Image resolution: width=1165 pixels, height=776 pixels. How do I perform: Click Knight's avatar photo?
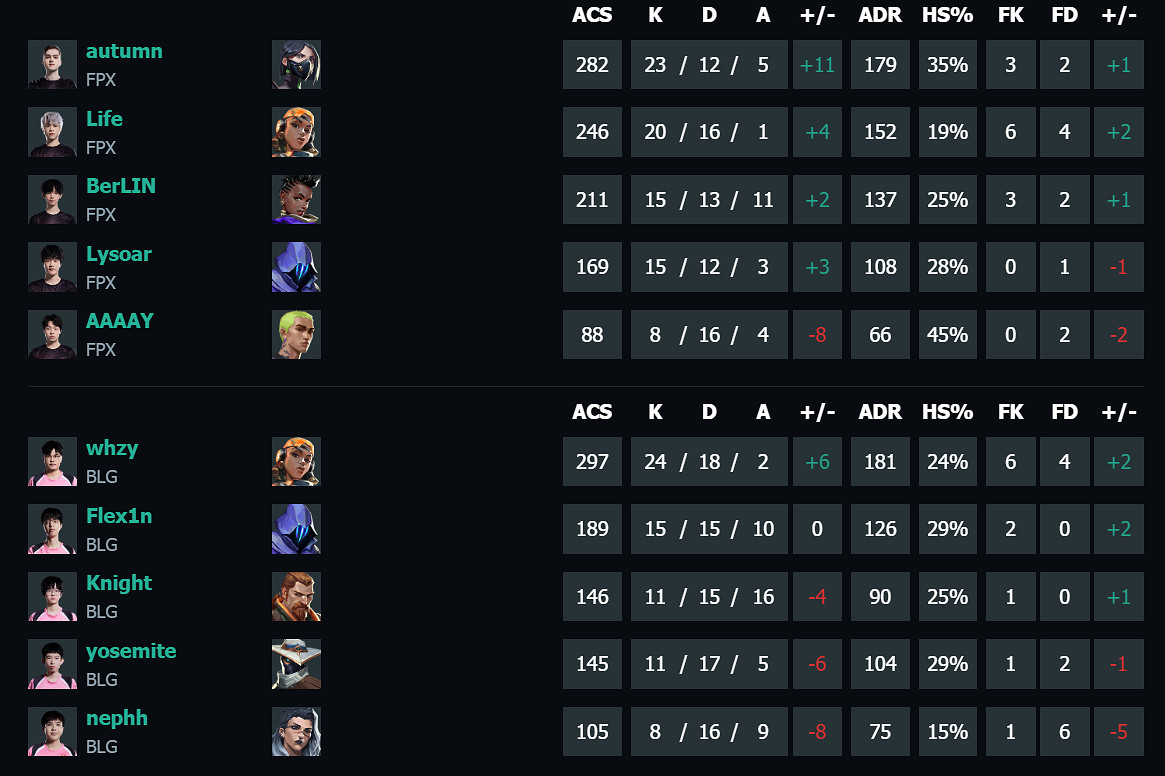tap(52, 596)
